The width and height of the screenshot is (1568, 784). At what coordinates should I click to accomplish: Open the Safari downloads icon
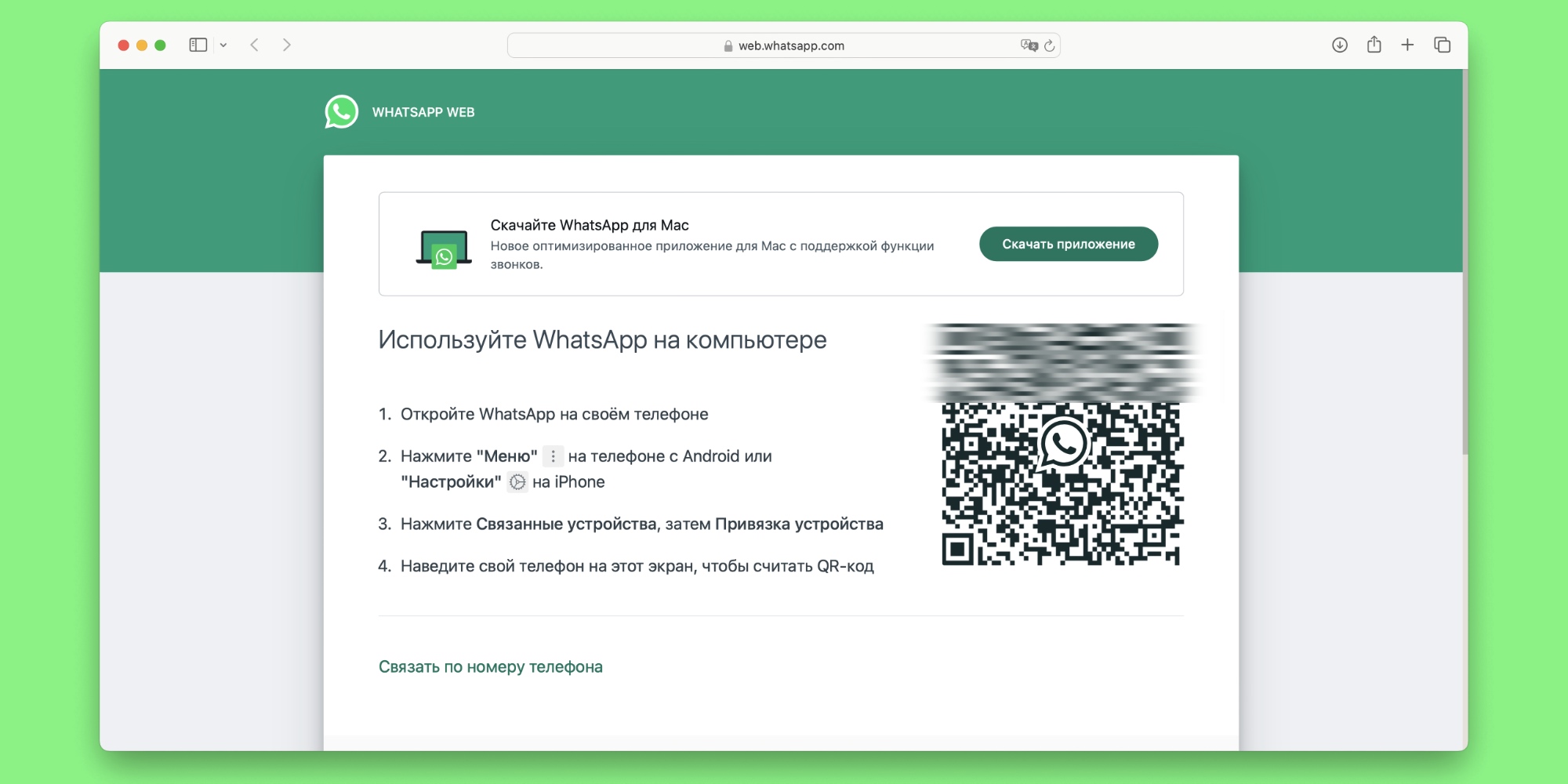click(x=1340, y=45)
